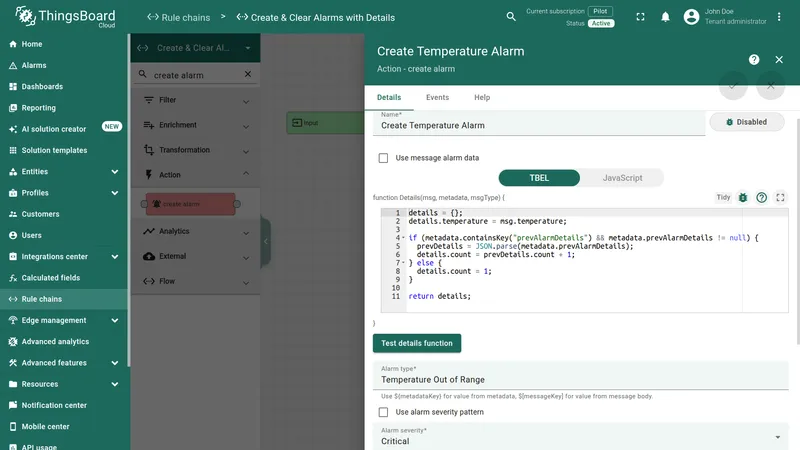800x450 pixels.
Task: Apply changes with checkmark button
Action: click(733, 86)
